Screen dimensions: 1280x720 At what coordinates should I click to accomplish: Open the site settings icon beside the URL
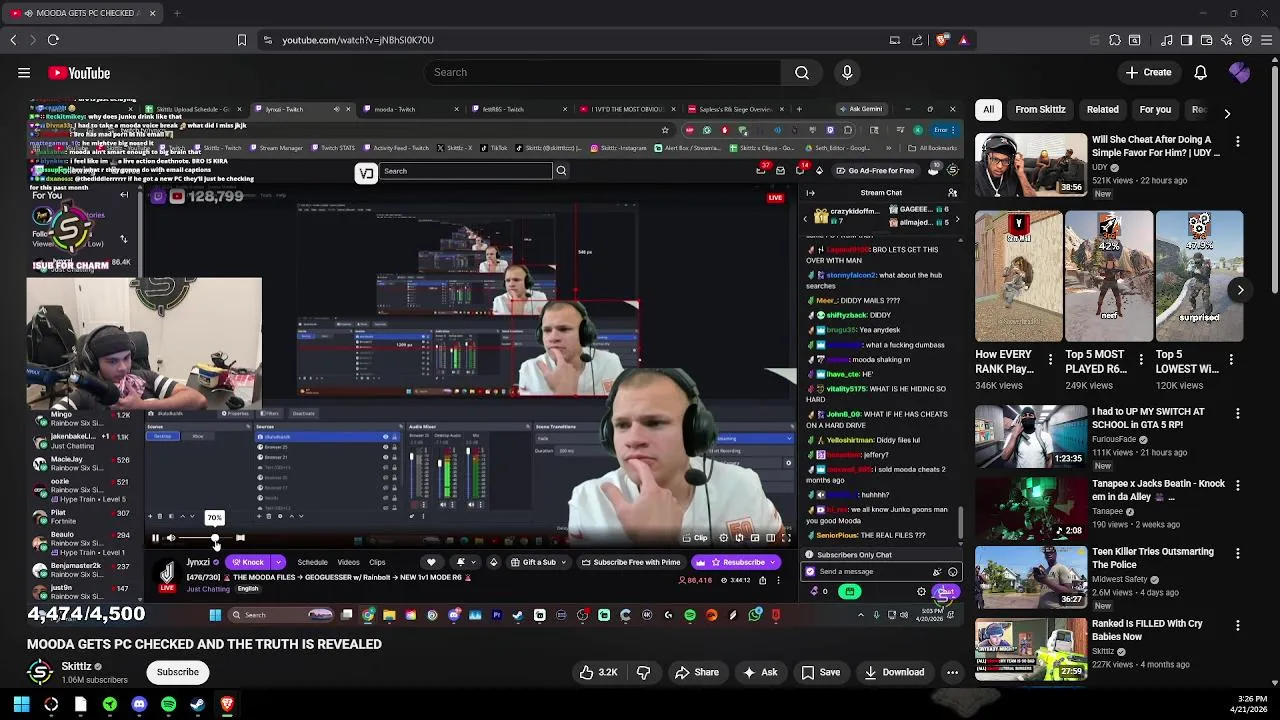click(267, 40)
